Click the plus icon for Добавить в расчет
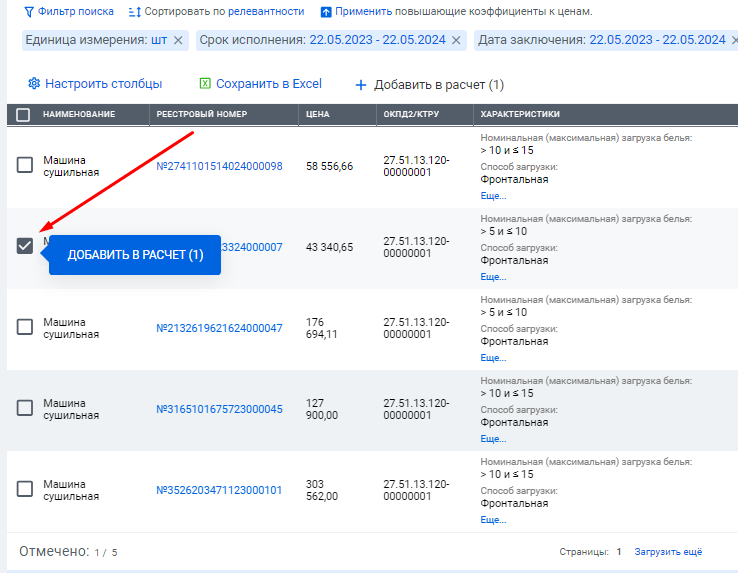This screenshot has width=738, height=573. coord(361,85)
